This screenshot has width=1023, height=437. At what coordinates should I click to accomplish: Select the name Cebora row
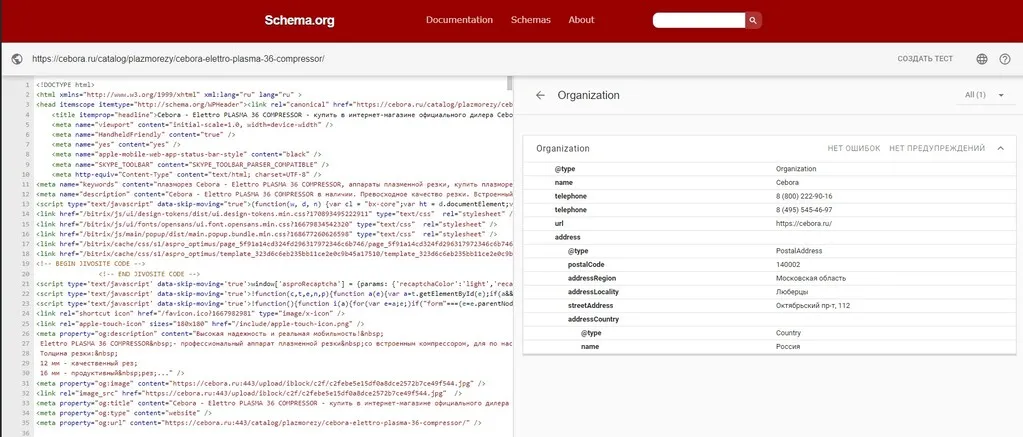tap(767, 183)
